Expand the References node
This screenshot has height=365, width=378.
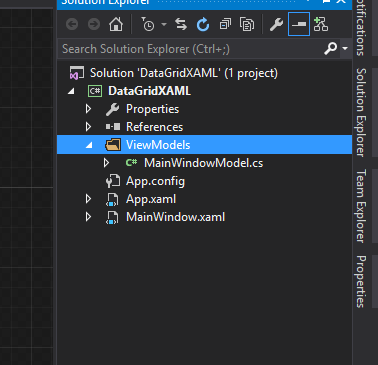(x=88, y=127)
